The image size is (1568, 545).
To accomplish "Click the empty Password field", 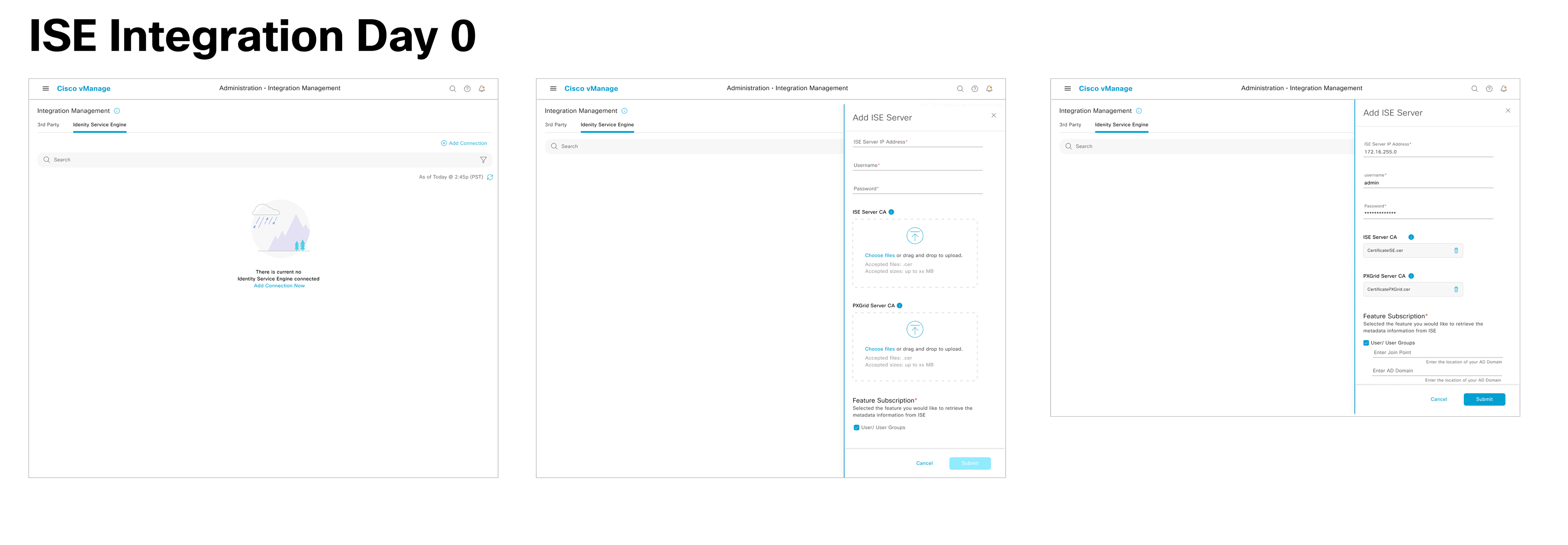I will point(917,190).
